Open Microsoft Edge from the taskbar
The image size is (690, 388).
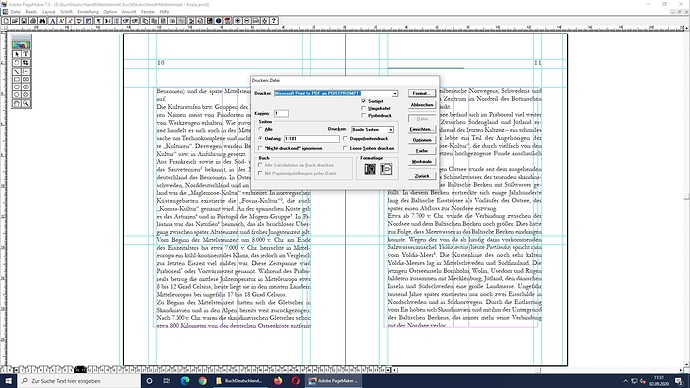pos(184,381)
